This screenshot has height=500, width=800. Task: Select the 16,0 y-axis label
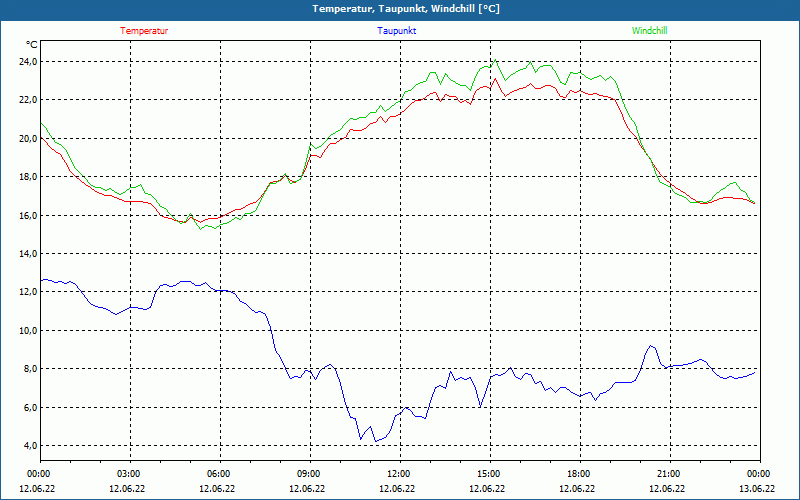coord(28,215)
